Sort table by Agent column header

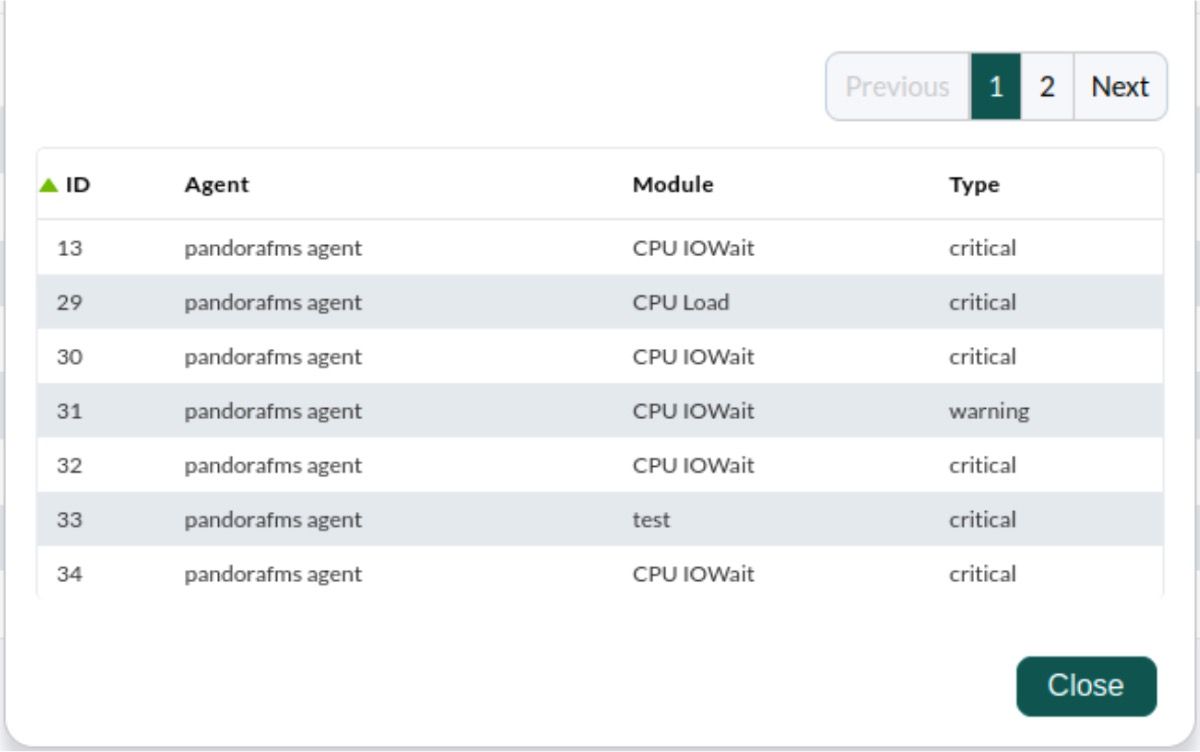coord(217,185)
